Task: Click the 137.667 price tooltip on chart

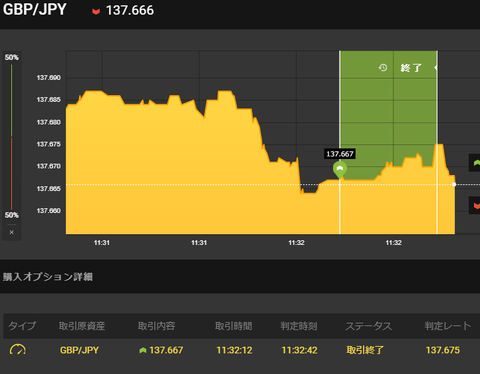Action: [x=340, y=154]
